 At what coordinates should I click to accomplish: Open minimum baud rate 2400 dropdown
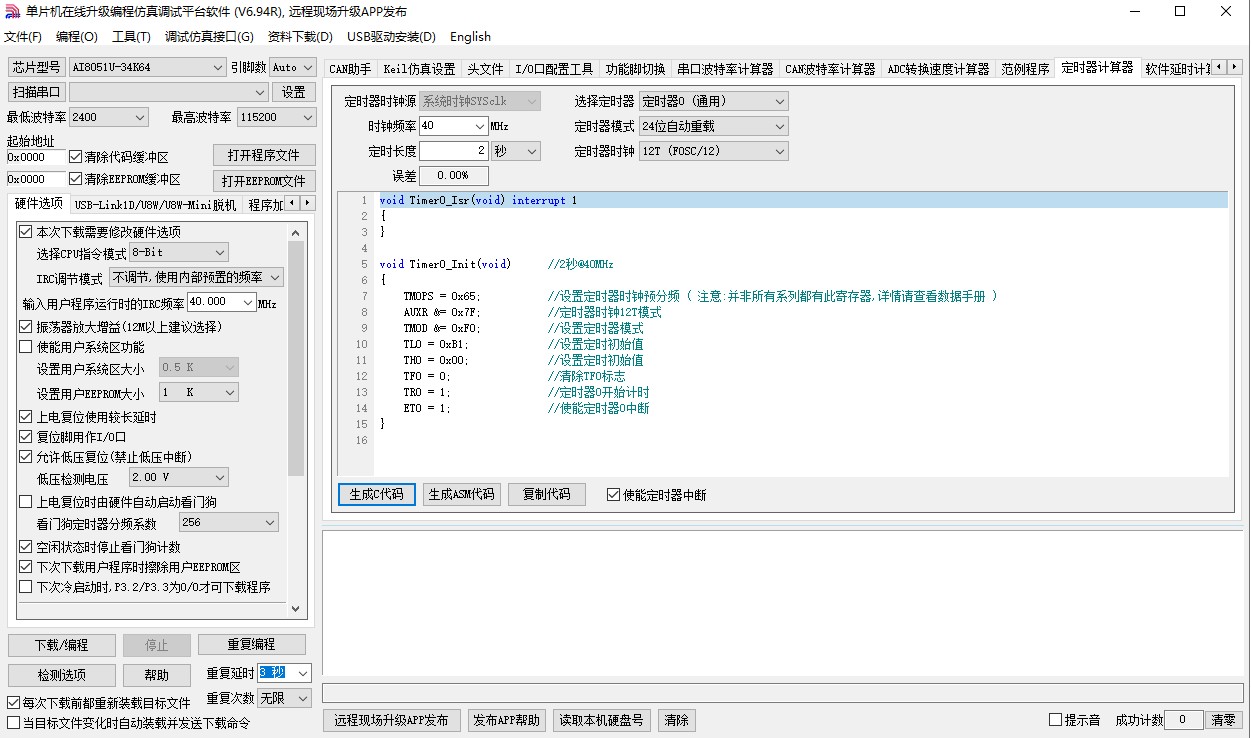(109, 117)
